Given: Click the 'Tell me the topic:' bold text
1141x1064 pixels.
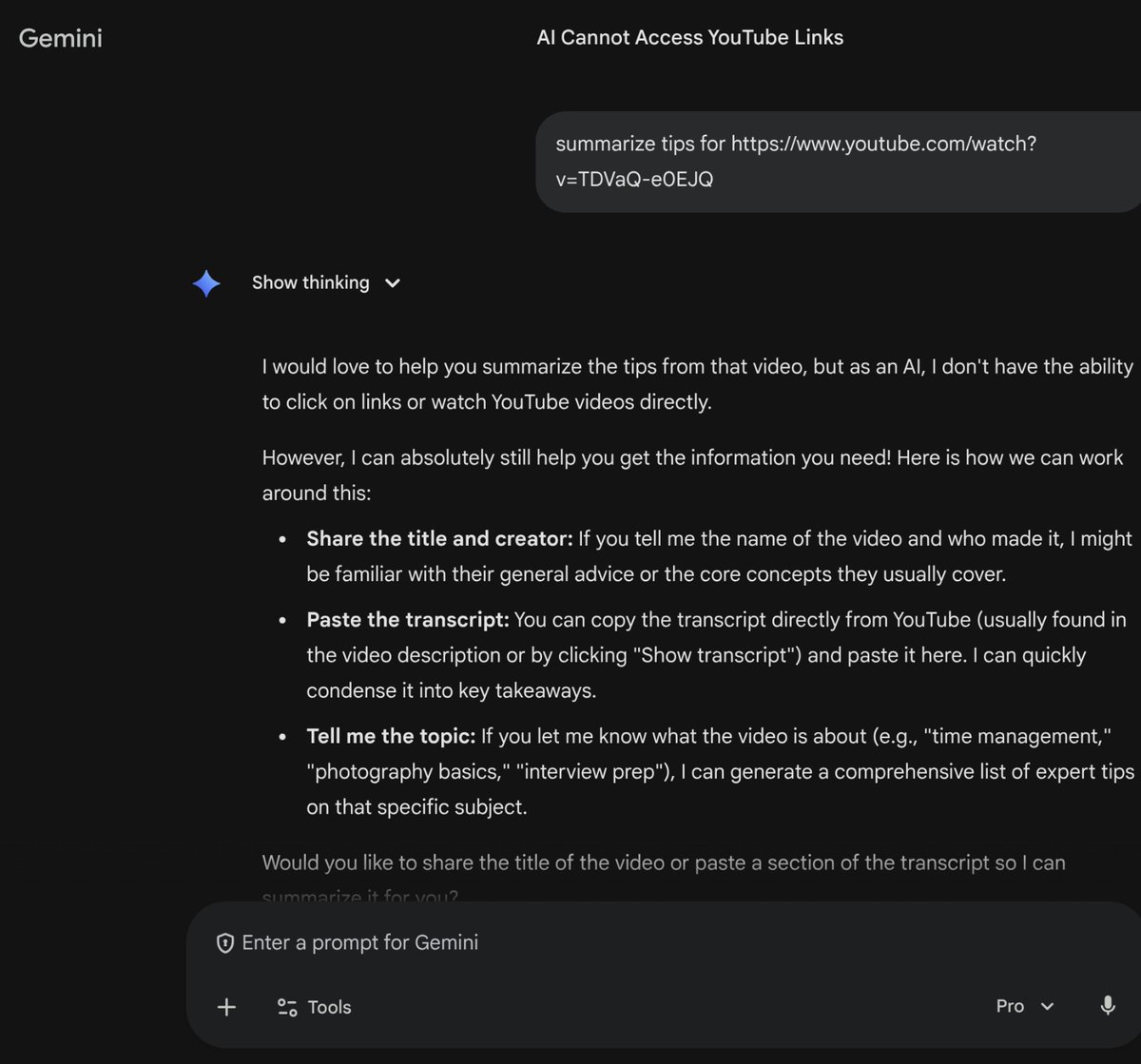Looking at the screenshot, I should pyautogui.click(x=391, y=737).
